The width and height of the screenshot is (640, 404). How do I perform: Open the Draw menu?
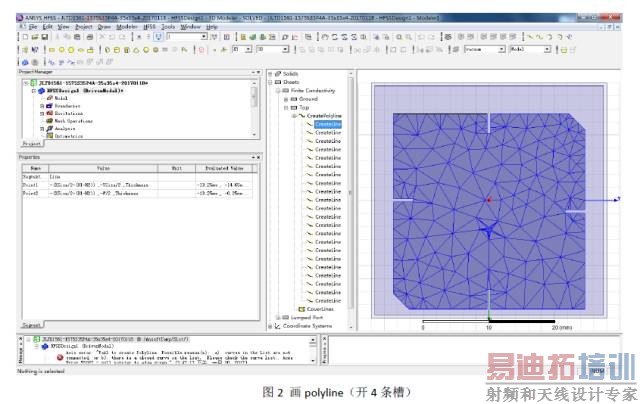(104, 27)
